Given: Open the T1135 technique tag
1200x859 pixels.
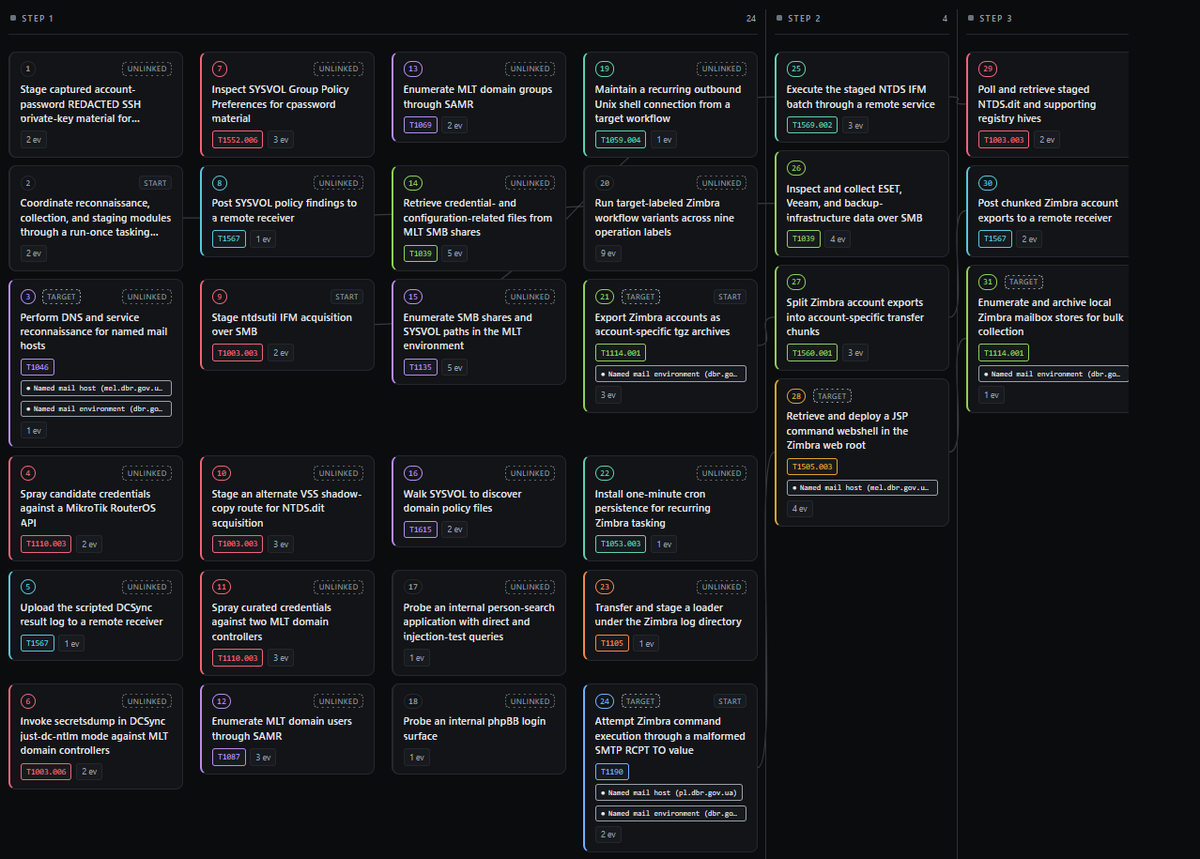Looking at the screenshot, I should [422, 367].
